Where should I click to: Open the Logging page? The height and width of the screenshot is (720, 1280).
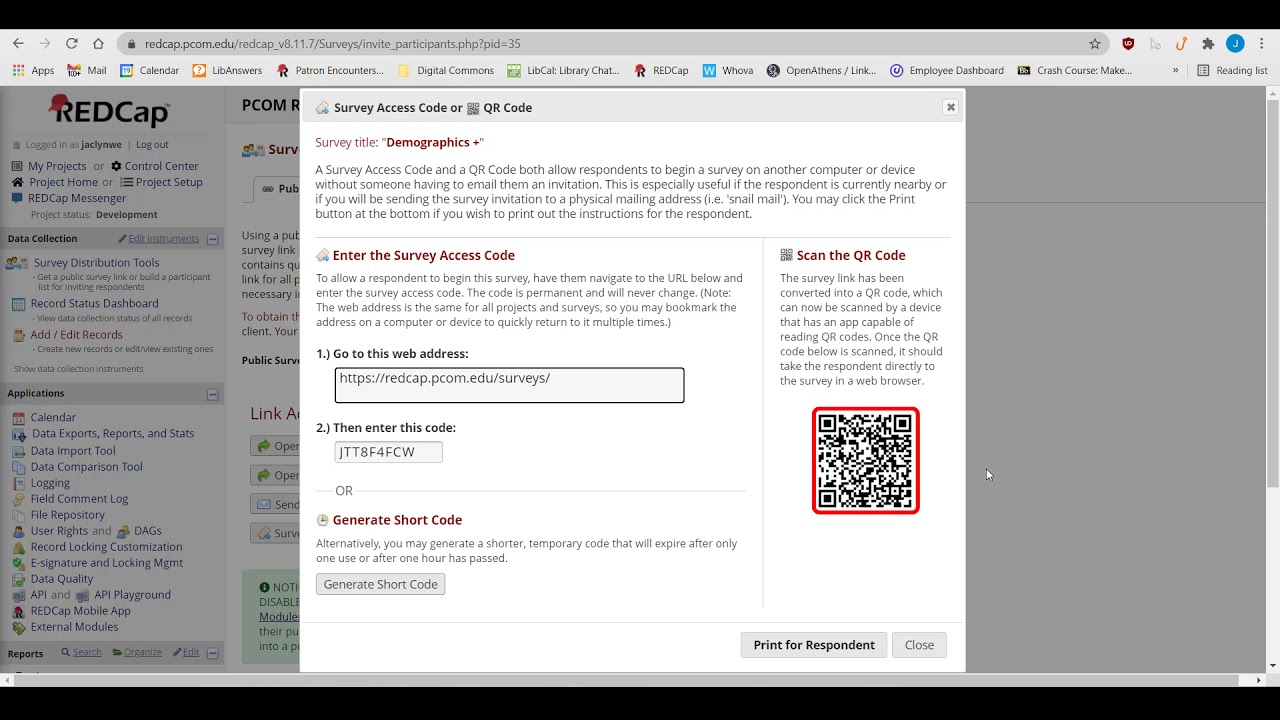point(50,483)
